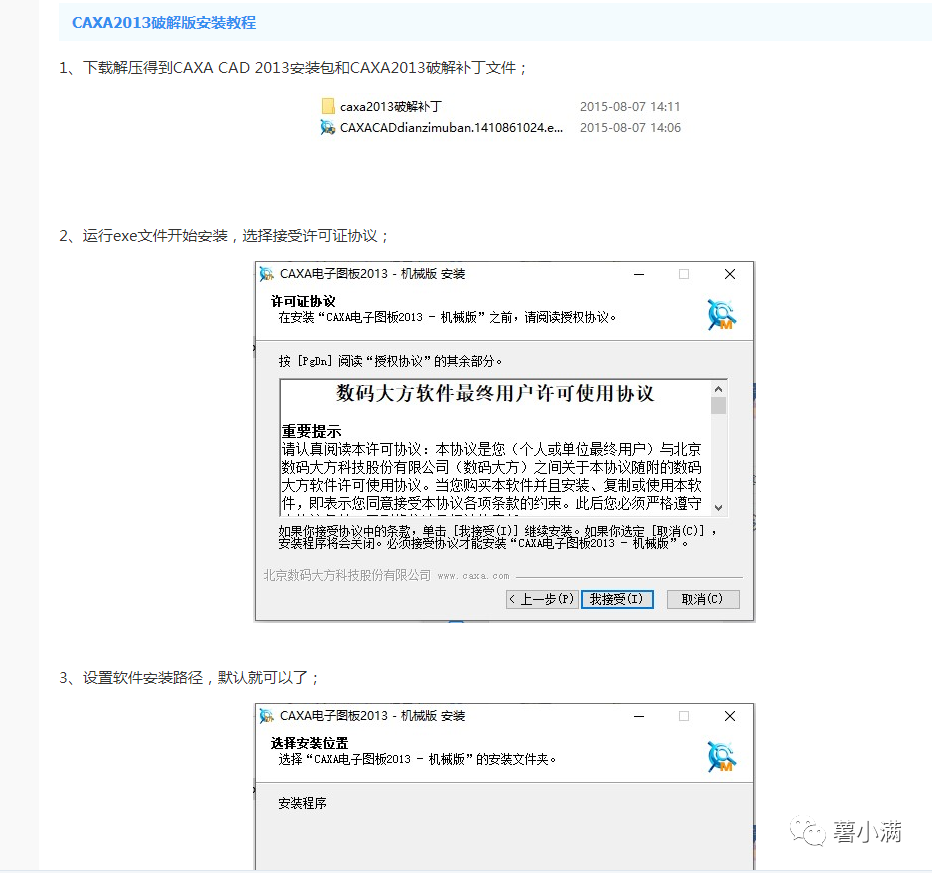The image size is (932, 873).
Task: Click the scroll up arrow in license text
Action: tap(719, 389)
